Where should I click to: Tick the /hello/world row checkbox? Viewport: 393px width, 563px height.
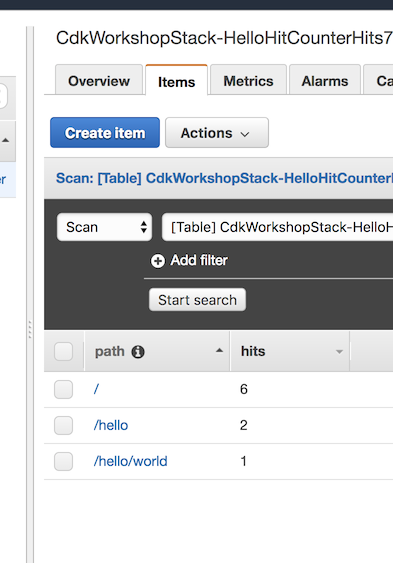[64, 461]
